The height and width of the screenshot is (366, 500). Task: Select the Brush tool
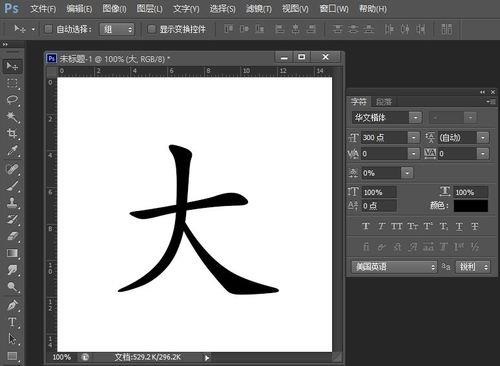click(12, 186)
